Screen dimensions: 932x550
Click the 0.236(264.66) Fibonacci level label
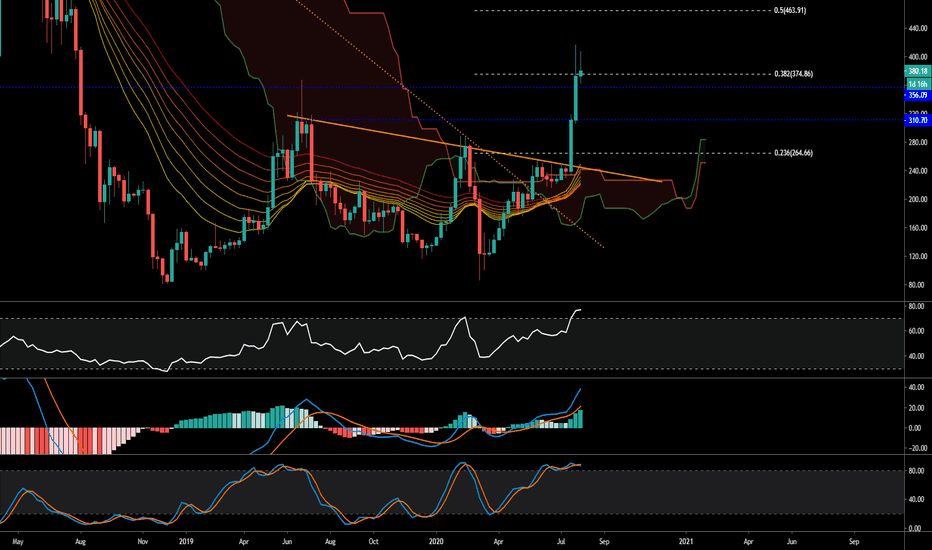tap(794, 153)
